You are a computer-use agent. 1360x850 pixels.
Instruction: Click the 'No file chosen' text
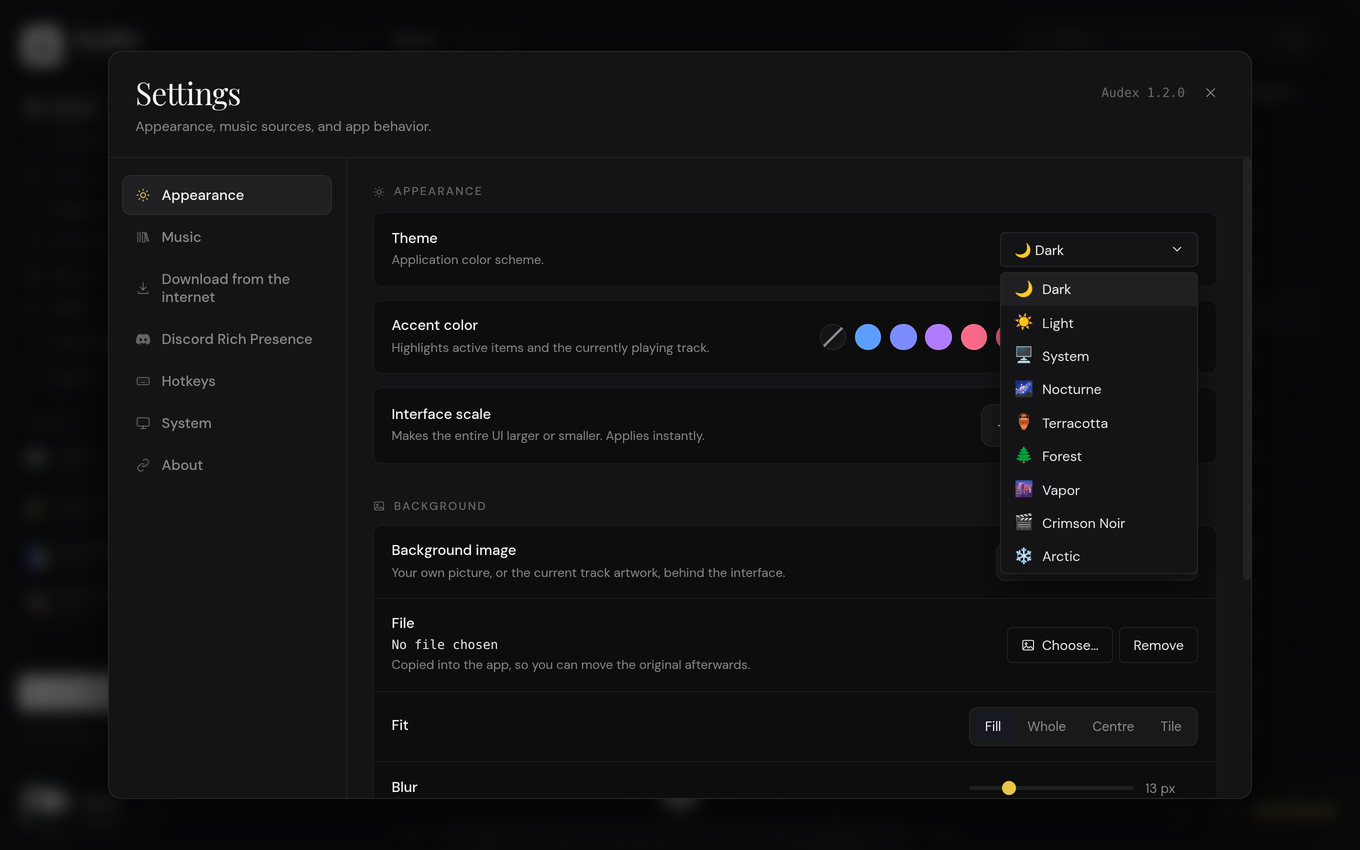click(x=445, y=645)
